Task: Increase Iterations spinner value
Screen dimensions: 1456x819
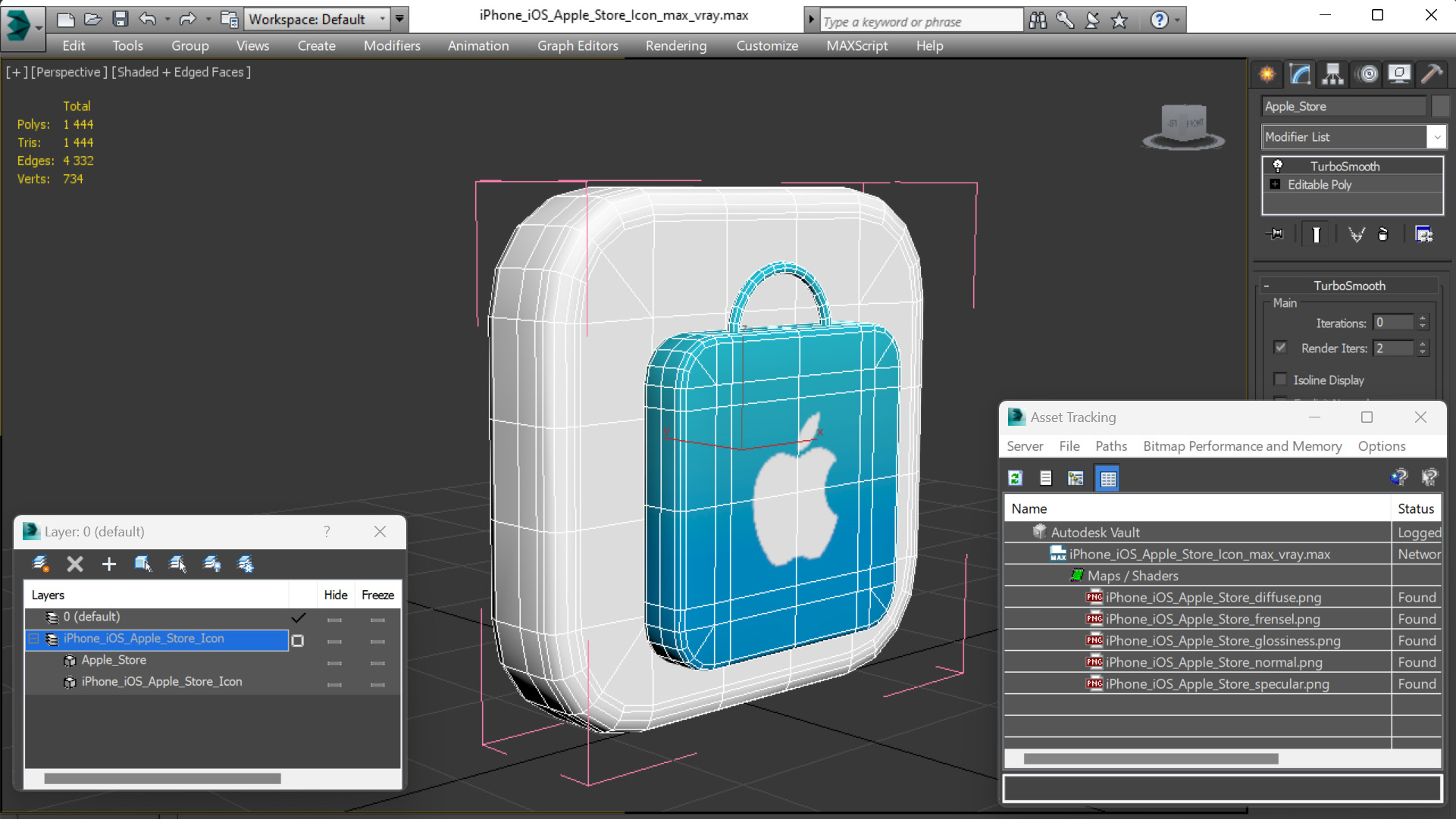Action: click(1423, 319)
